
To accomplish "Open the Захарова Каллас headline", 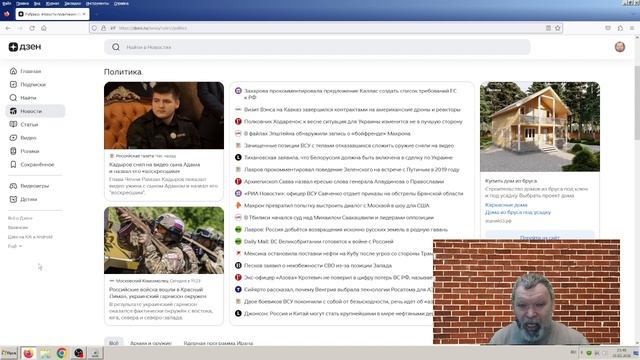I will pyautogui.click(x=350, y=94).
